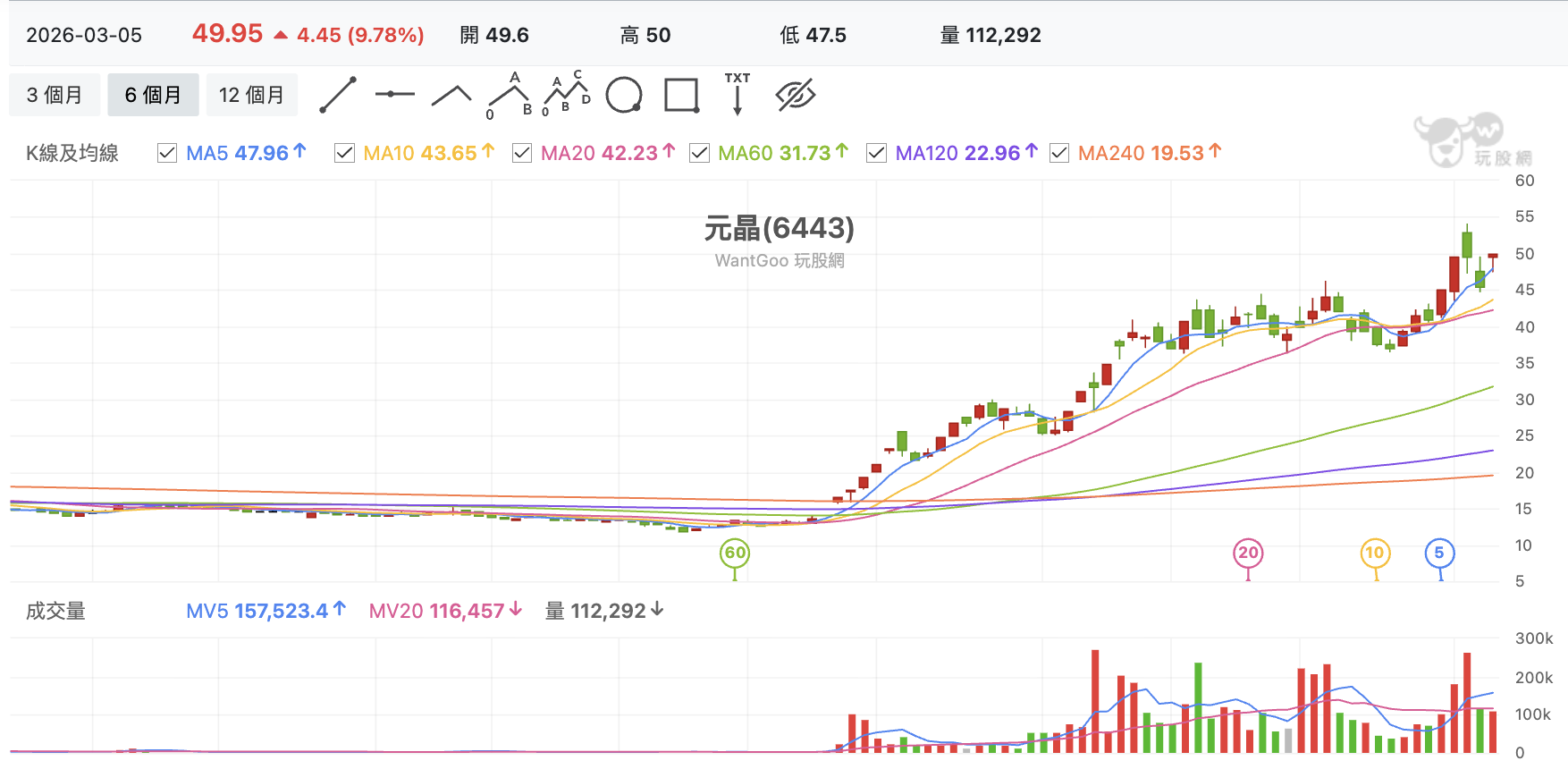The height and width of the screenshot is (769, 1568).
Task: Click the 量 112,292 label in volume panel
Action: click(x=604, y=611)
